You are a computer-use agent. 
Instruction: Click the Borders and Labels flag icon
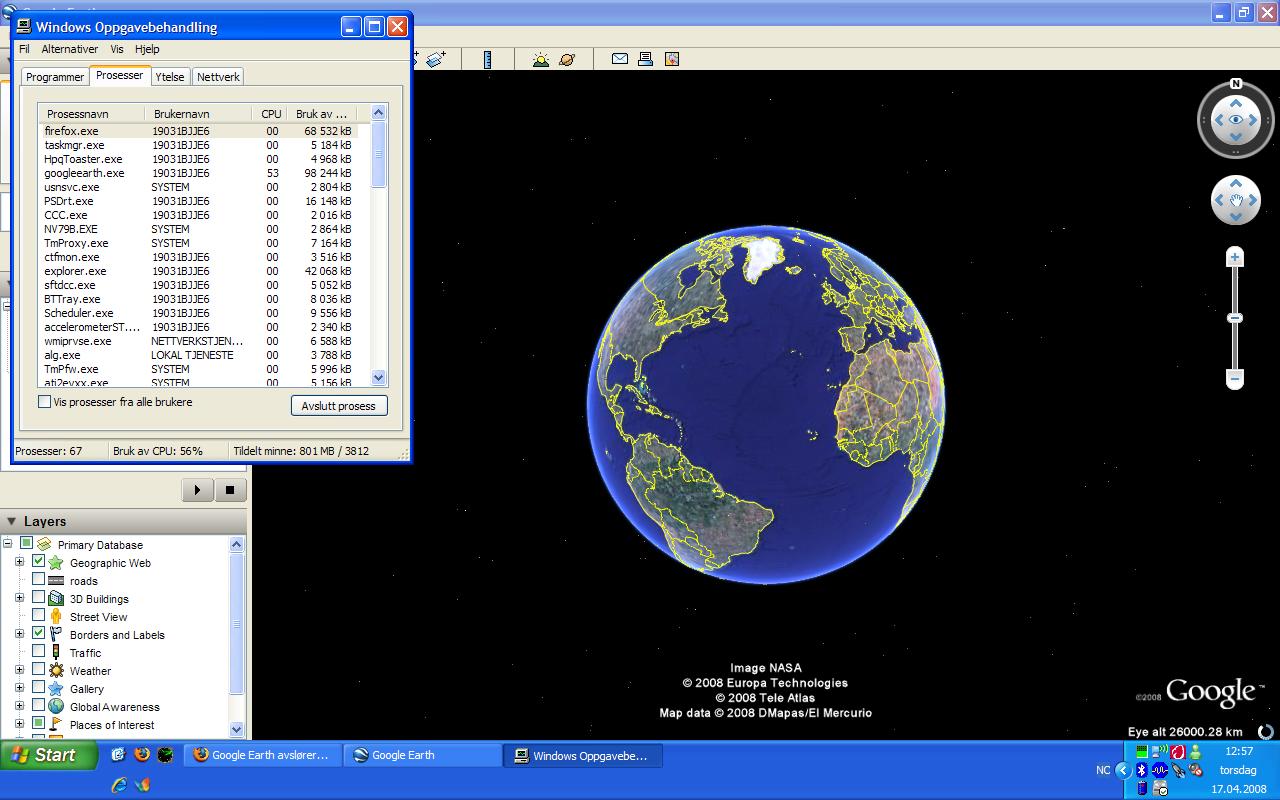pos(56,635)
